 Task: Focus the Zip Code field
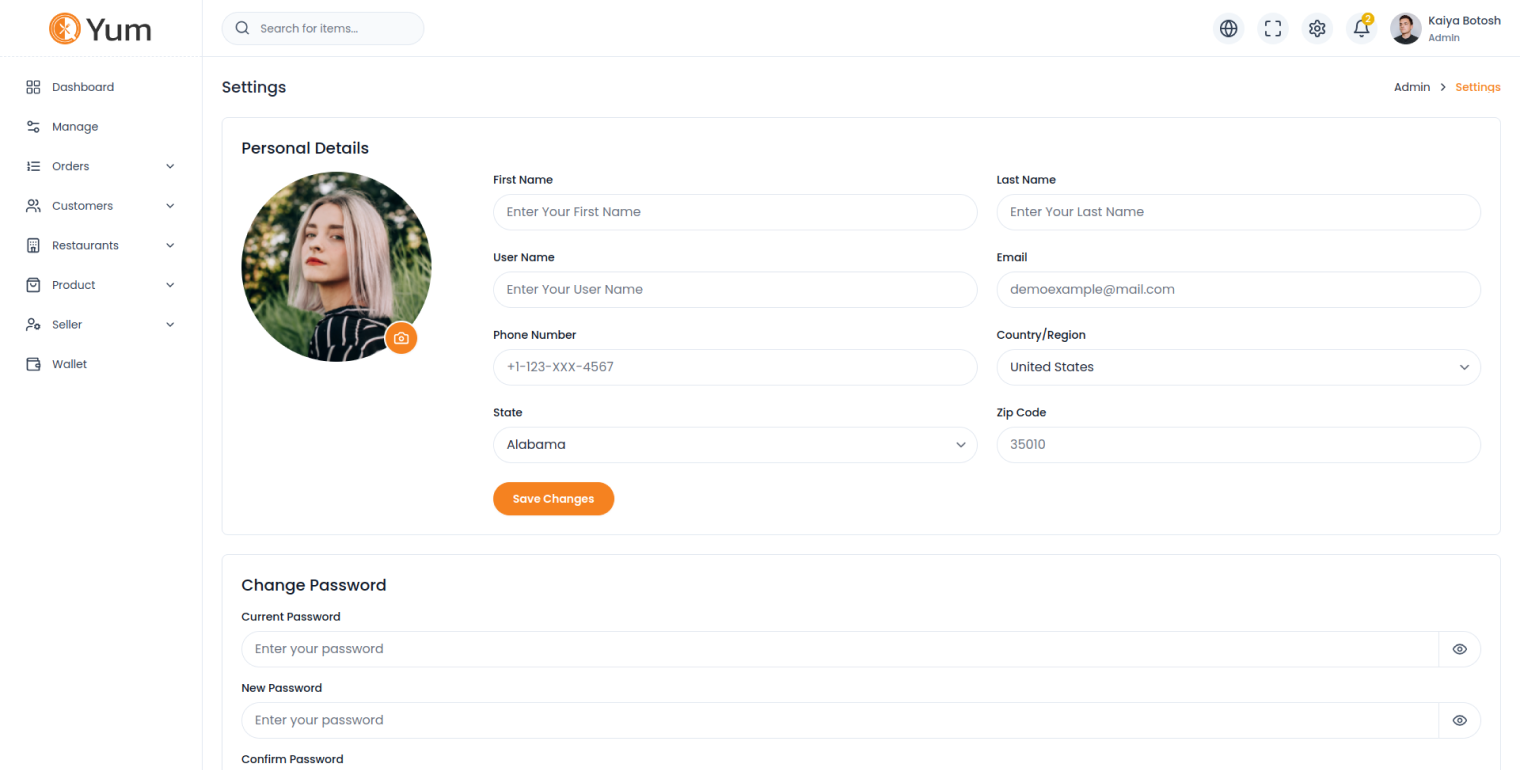tap(1238, 445)
